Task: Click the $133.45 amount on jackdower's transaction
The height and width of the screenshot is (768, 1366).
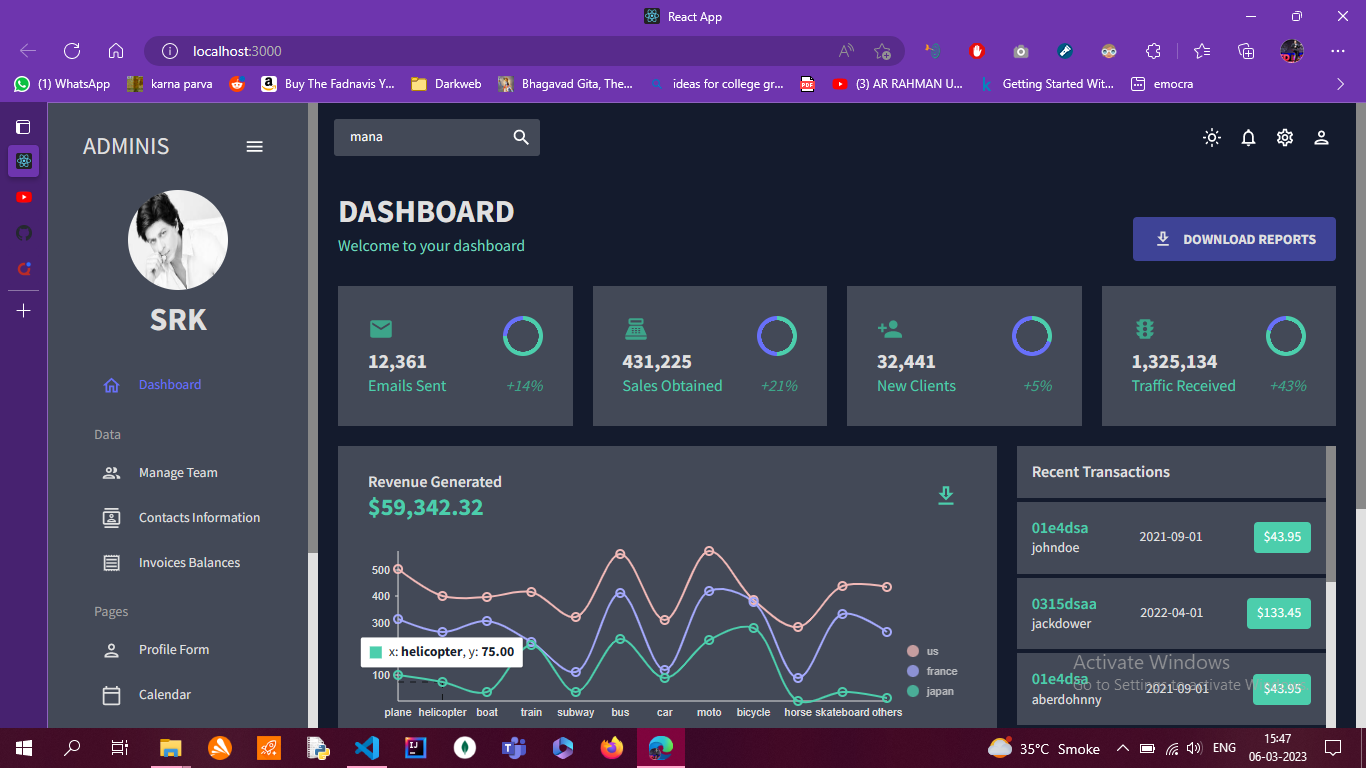Action: coord(1279,613)
